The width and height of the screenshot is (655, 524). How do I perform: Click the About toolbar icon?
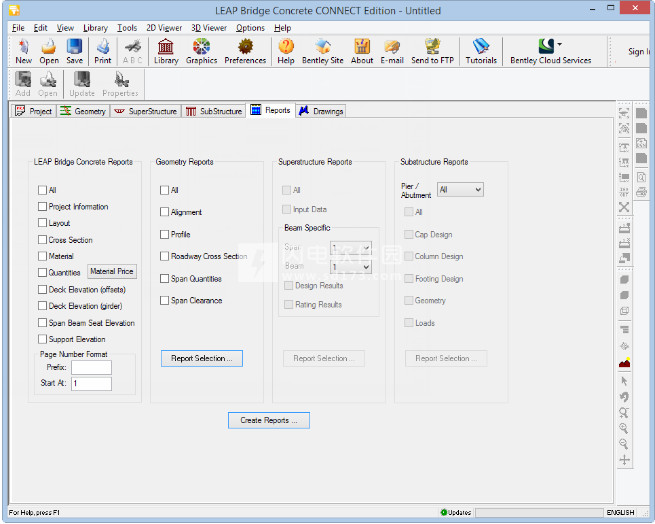[x=362, y=51]
